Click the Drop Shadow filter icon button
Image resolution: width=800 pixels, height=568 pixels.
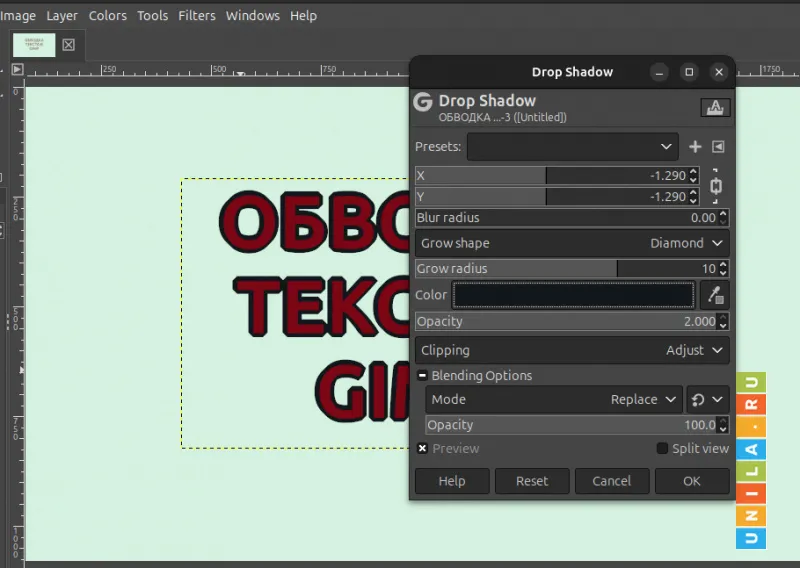point(715,107)
